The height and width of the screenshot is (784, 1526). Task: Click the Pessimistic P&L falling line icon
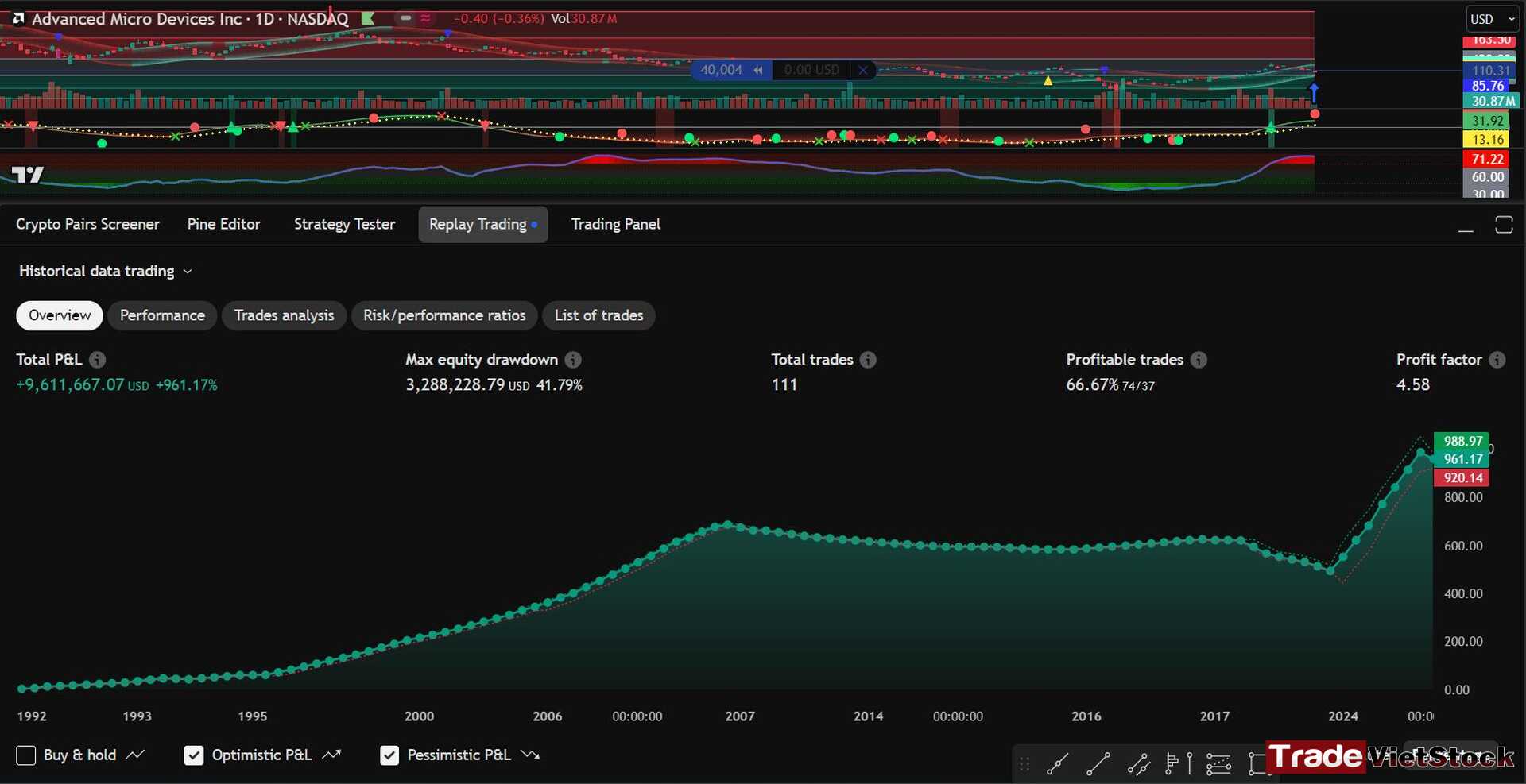point(530,755)
